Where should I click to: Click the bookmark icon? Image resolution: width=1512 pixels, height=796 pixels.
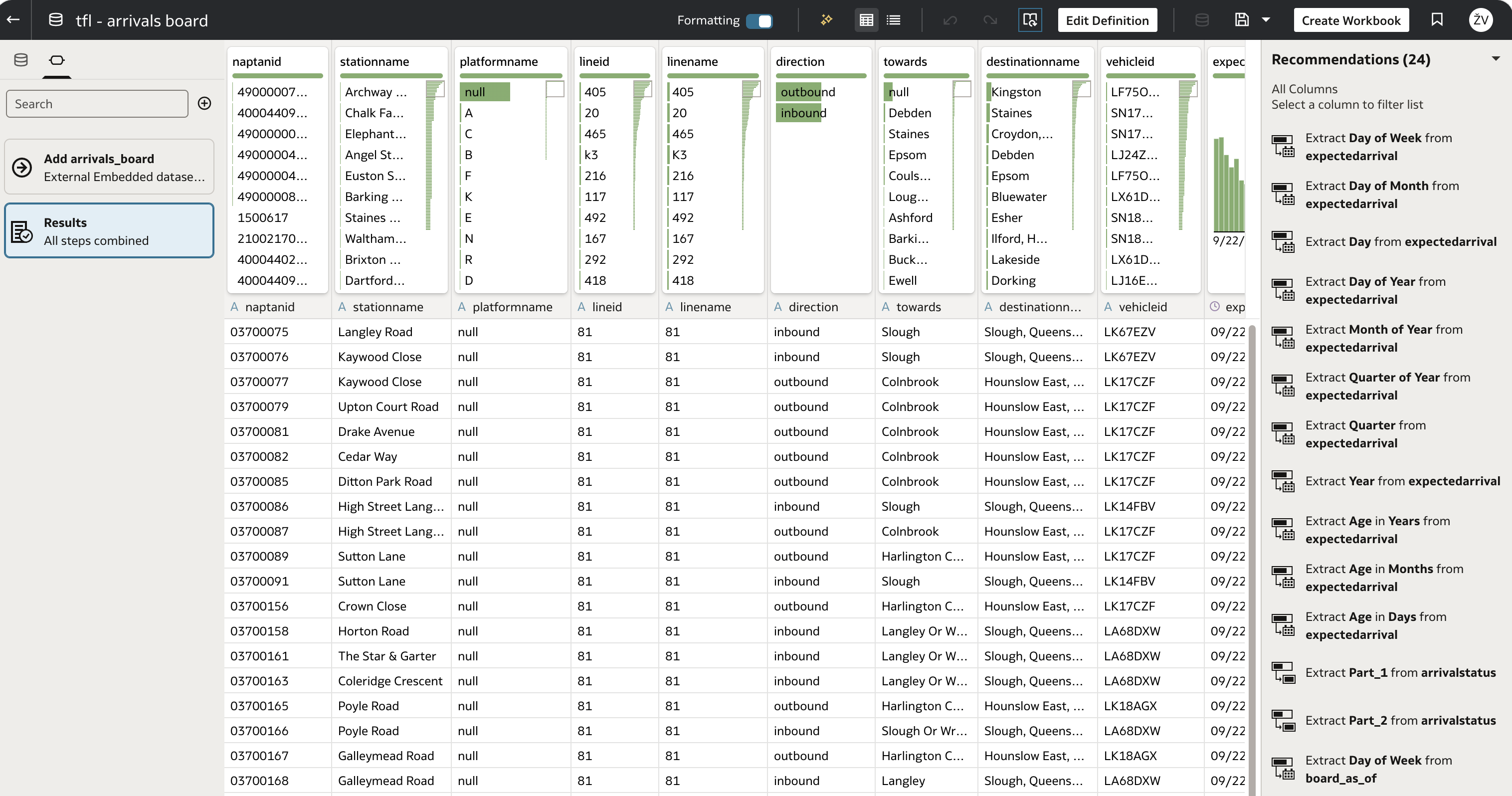[x=1437, y=20]
